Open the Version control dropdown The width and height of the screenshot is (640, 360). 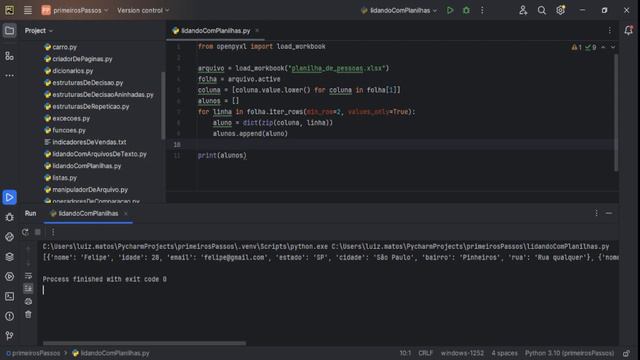143,10
